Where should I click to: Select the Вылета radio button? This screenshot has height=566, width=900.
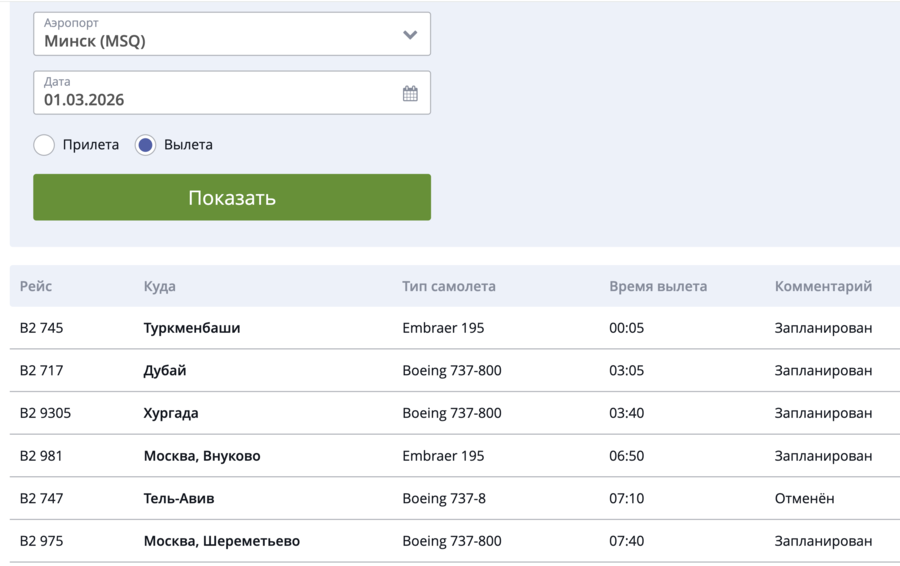[x=146, y=145]
